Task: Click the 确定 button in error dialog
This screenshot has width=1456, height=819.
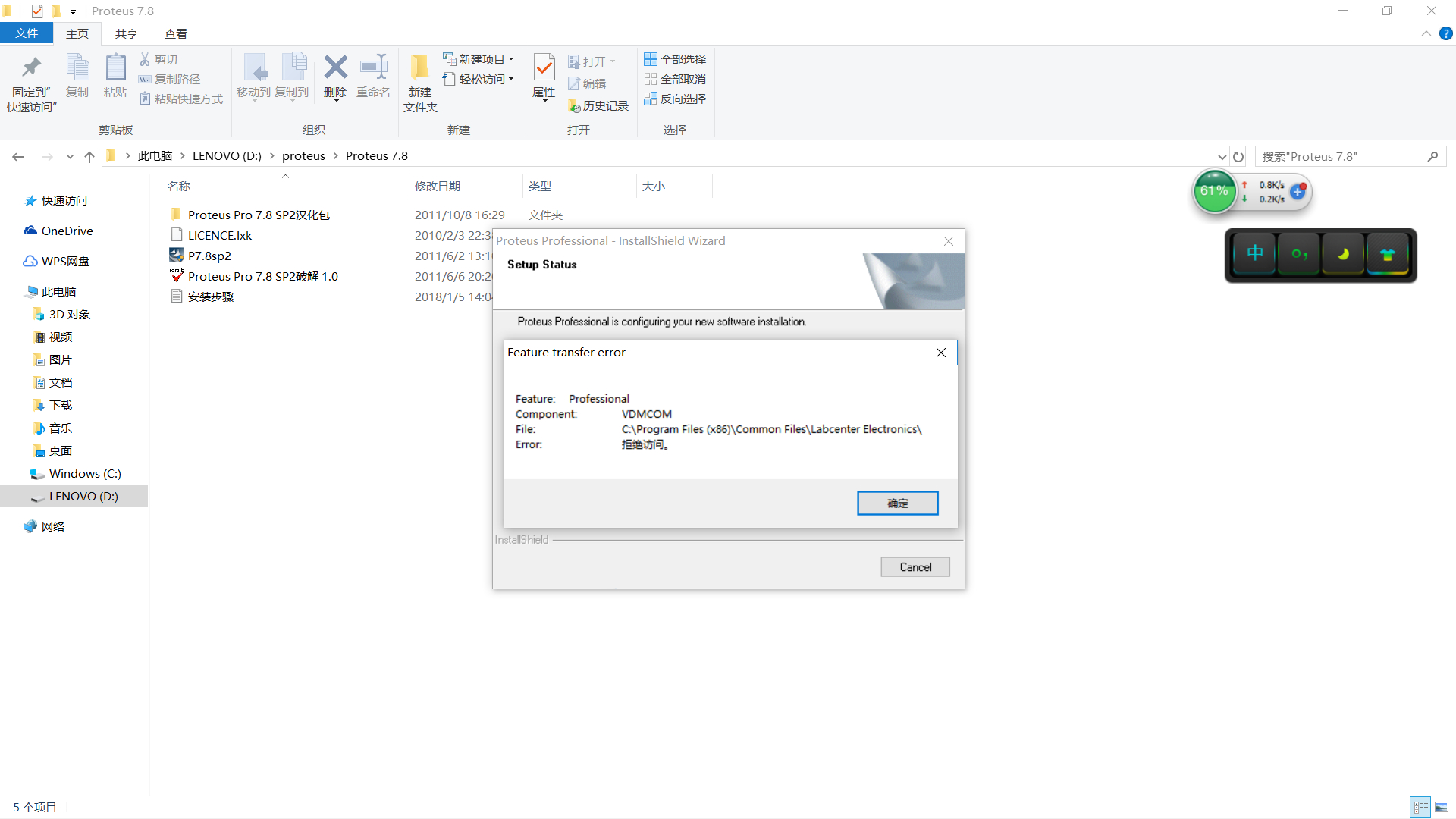Action: (897, 503)
